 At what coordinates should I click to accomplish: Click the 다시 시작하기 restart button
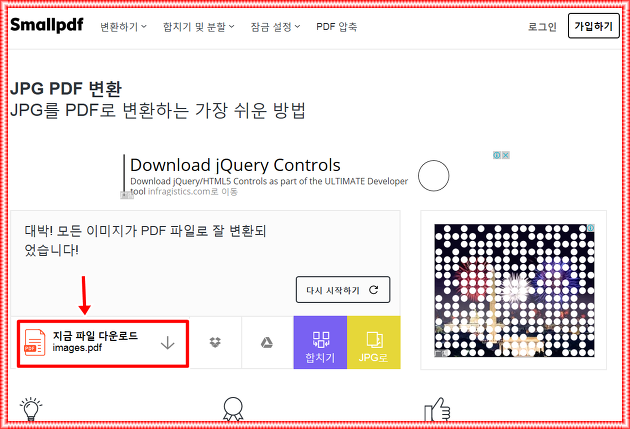tap(343, 290)
